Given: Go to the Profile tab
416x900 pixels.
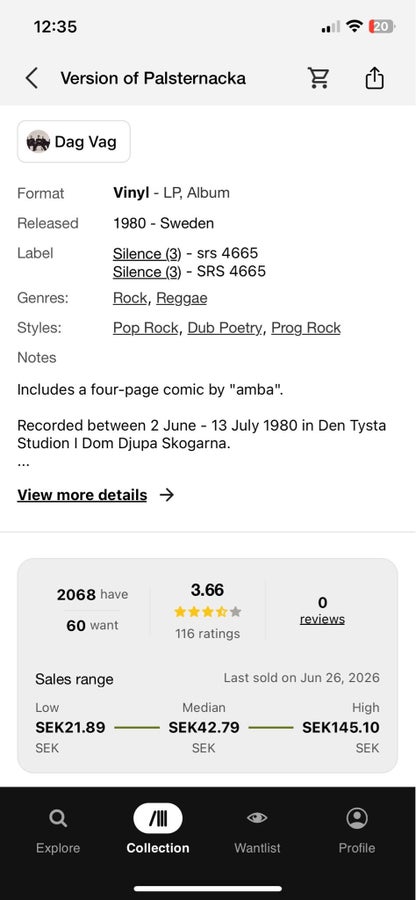Looking at the screenshot, I should 357,829.
